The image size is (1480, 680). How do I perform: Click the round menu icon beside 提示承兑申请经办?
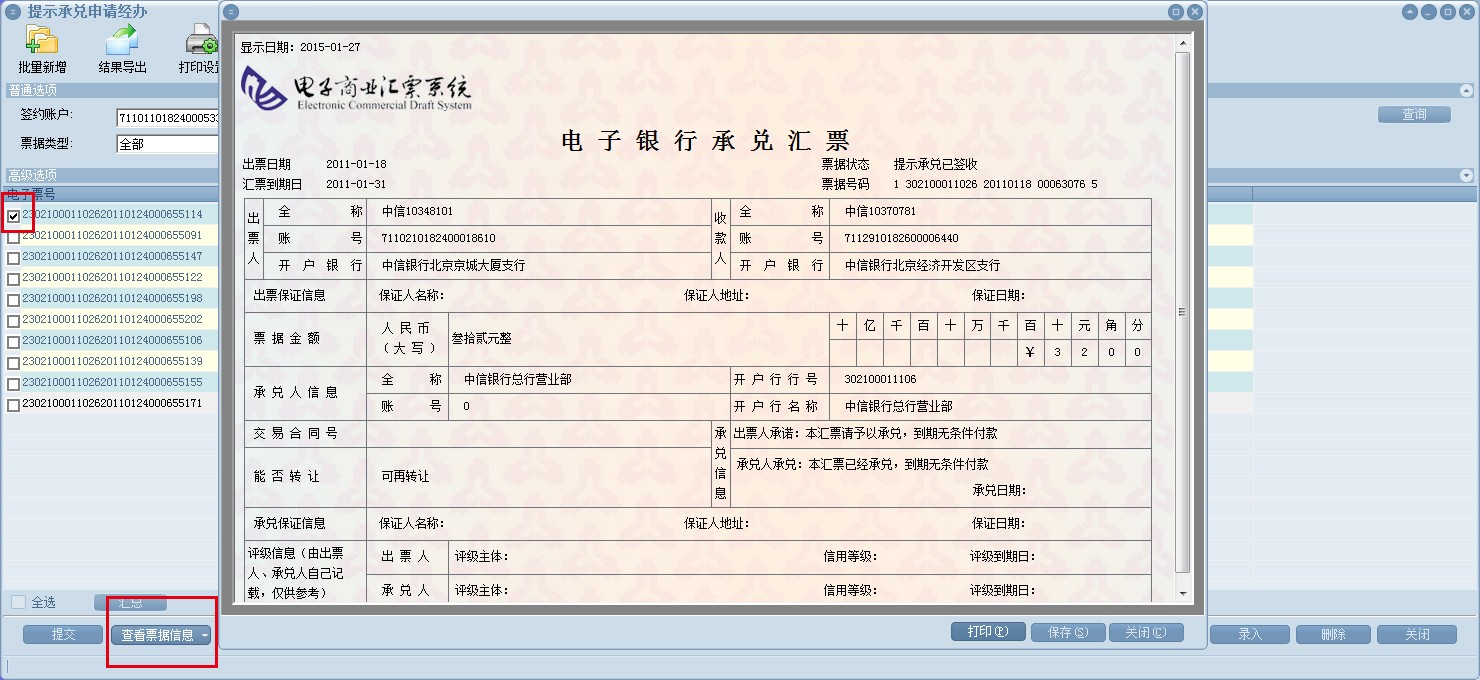click(13, 12)
